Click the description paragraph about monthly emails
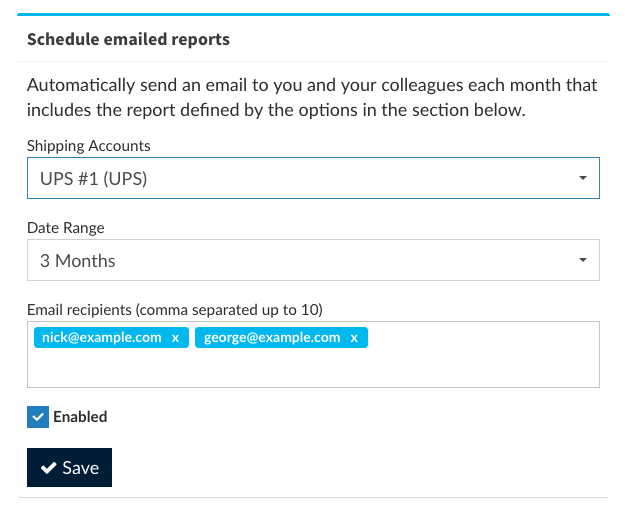 click(x=312, y=97)
